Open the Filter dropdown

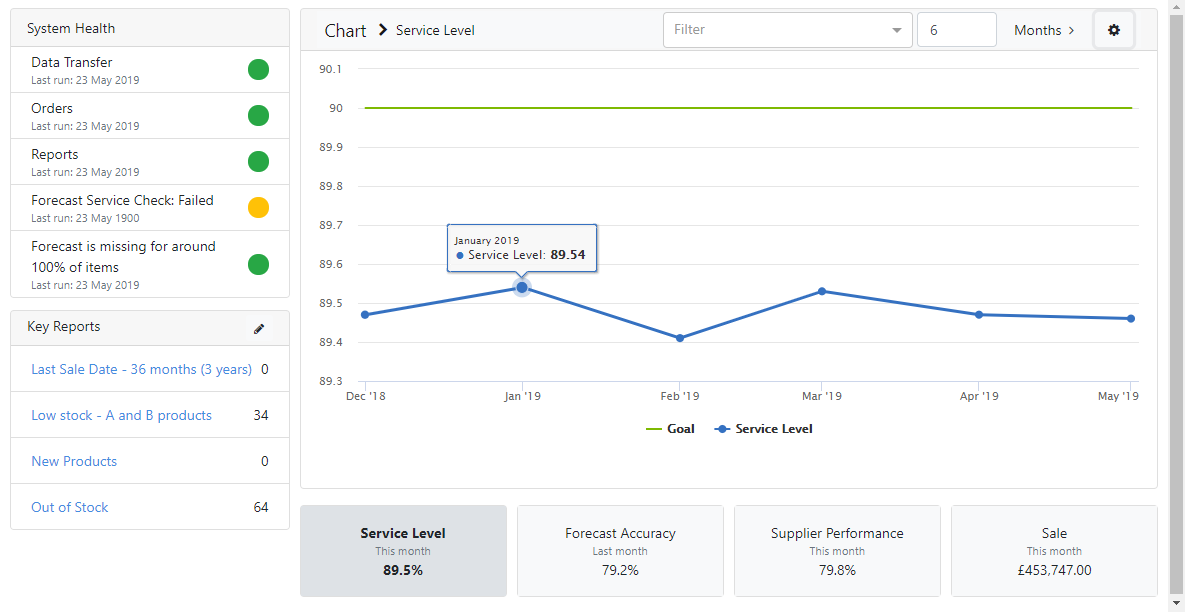point(787,30)
